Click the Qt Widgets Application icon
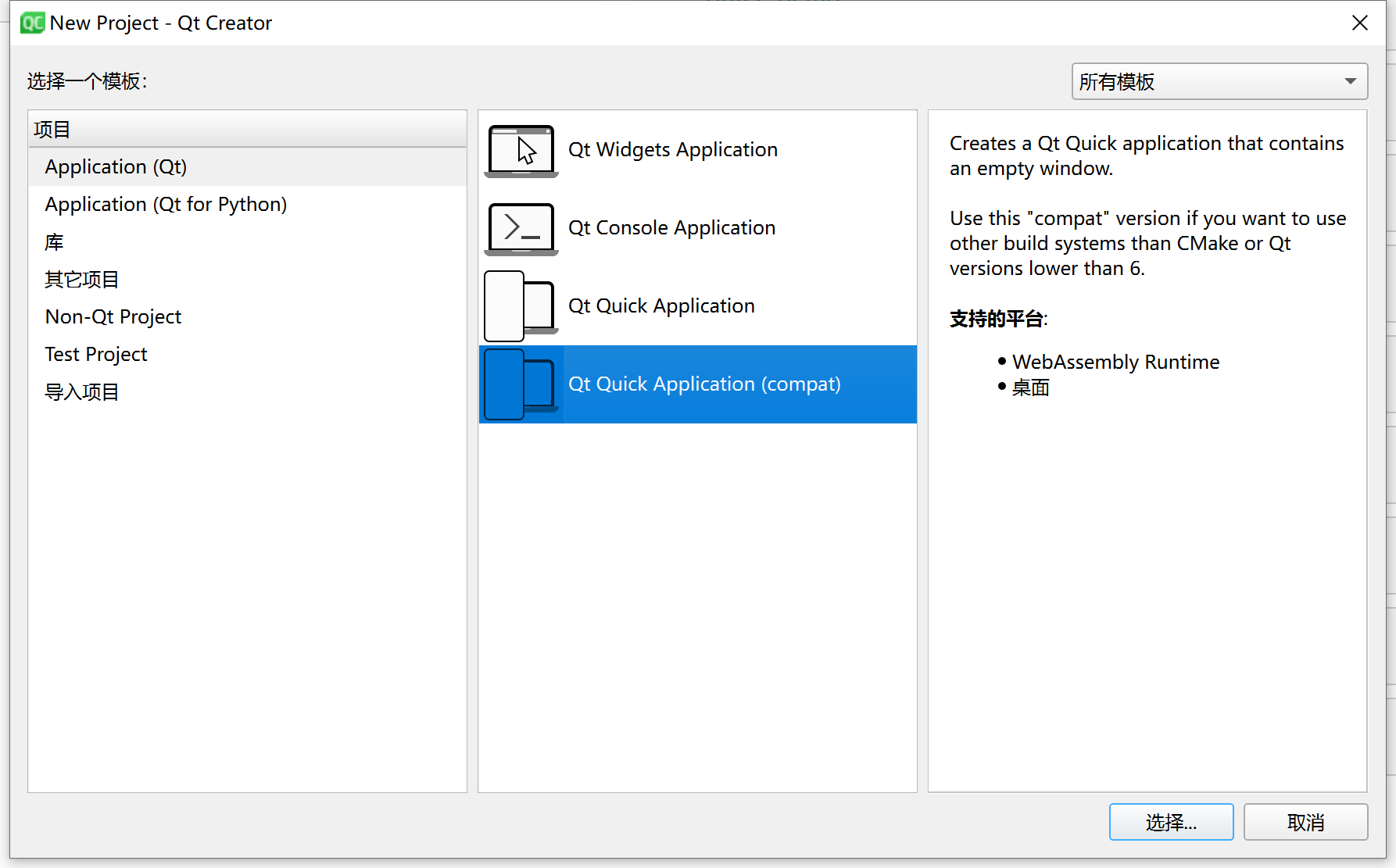Image resolution: width=1396 pixels, height=868 pixels. tap(521, 151)
